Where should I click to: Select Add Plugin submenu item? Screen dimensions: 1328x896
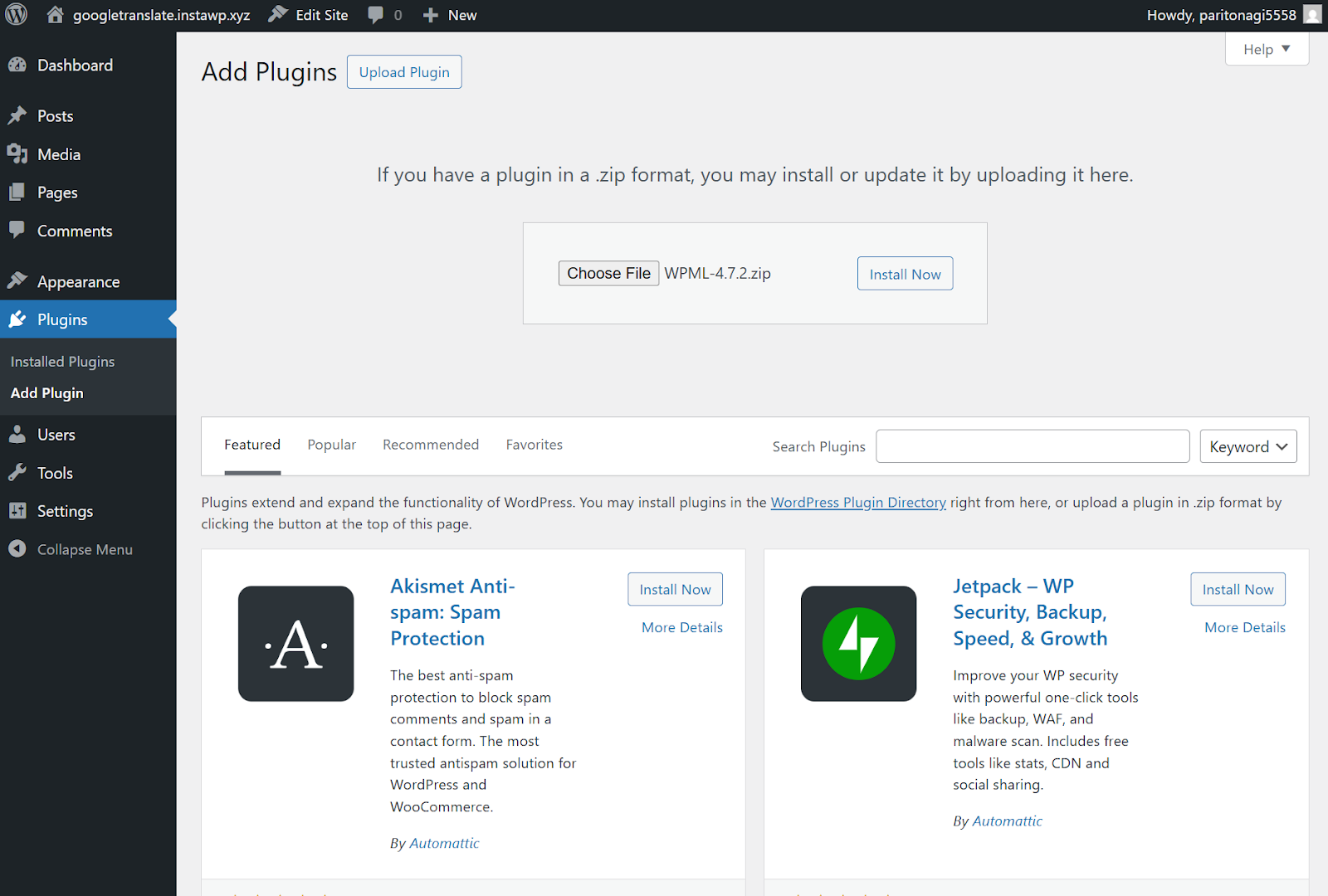tap(47, 393)
